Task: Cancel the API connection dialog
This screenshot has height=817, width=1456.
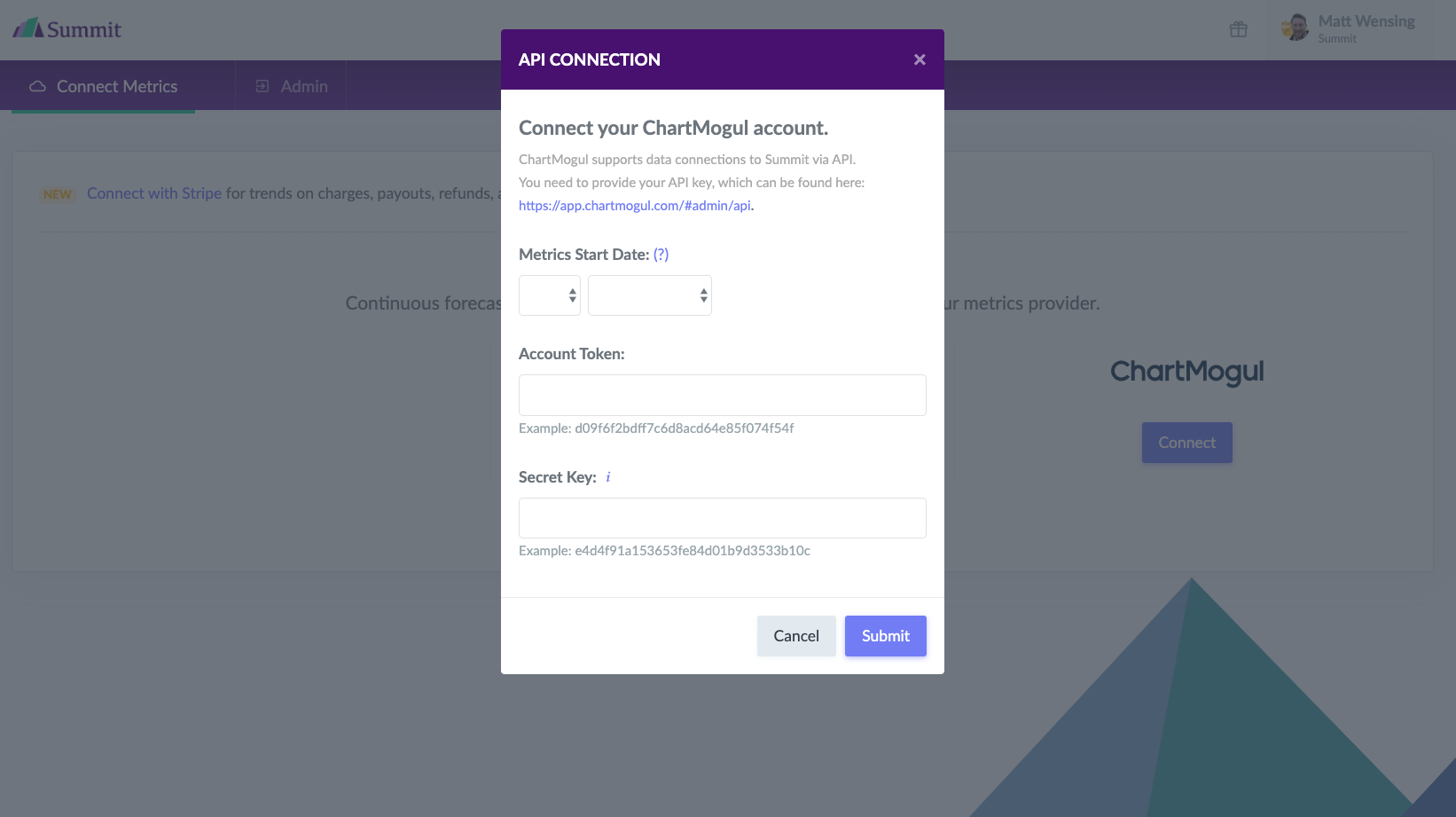Action: 796,636
